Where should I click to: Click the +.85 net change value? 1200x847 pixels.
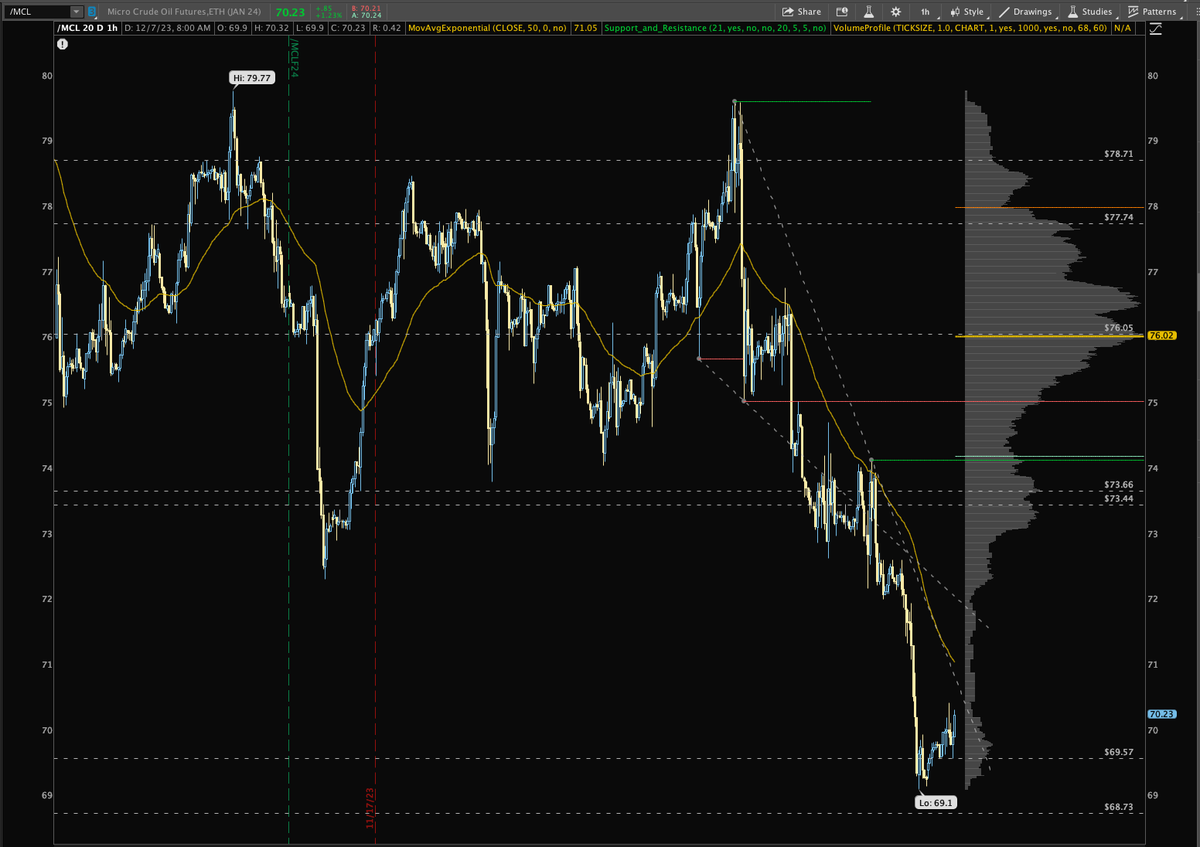[x=323, y=8]
